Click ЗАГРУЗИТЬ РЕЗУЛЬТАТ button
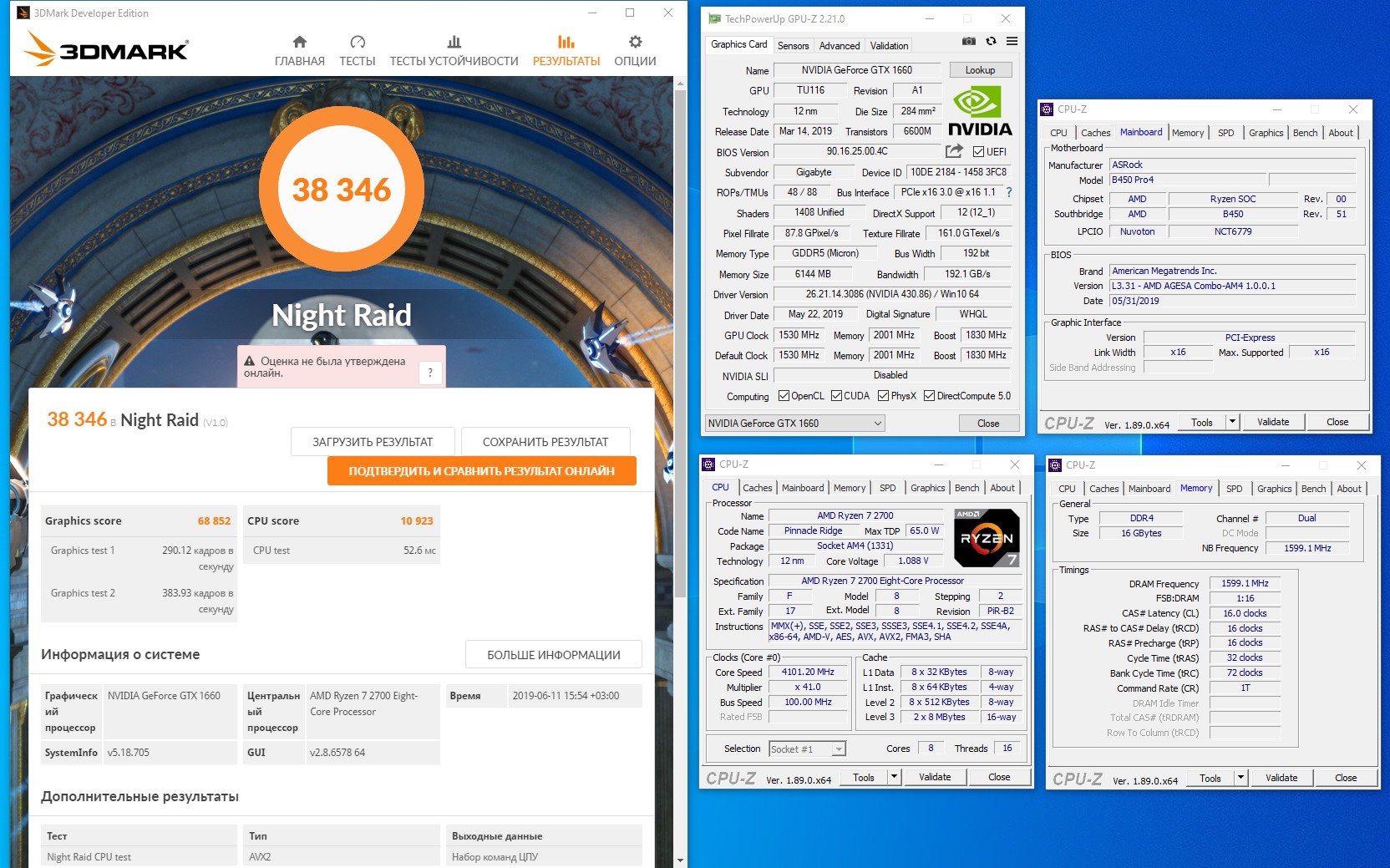 point(373,442)
